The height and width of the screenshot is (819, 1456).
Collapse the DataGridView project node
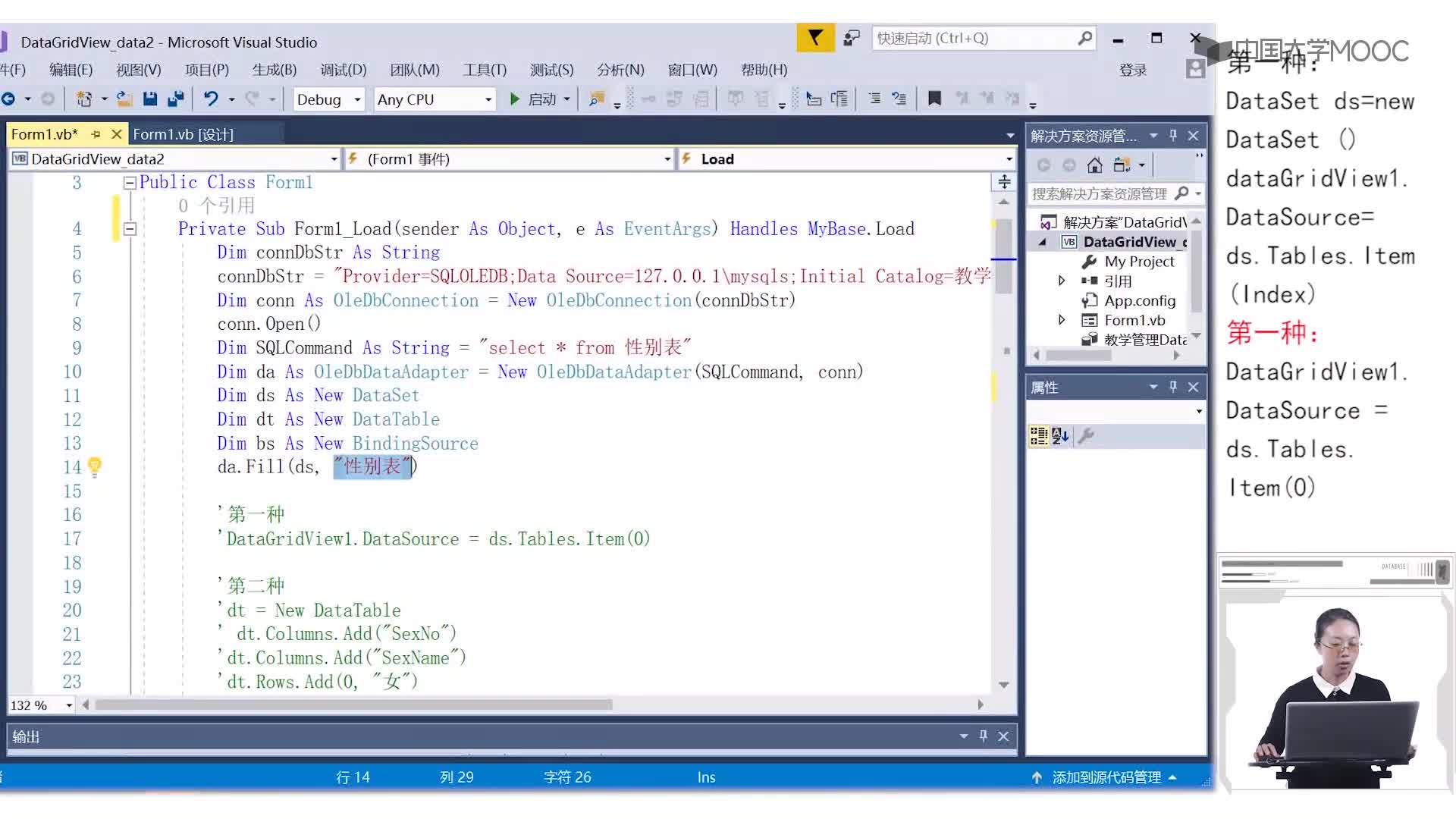[1043, 242]
